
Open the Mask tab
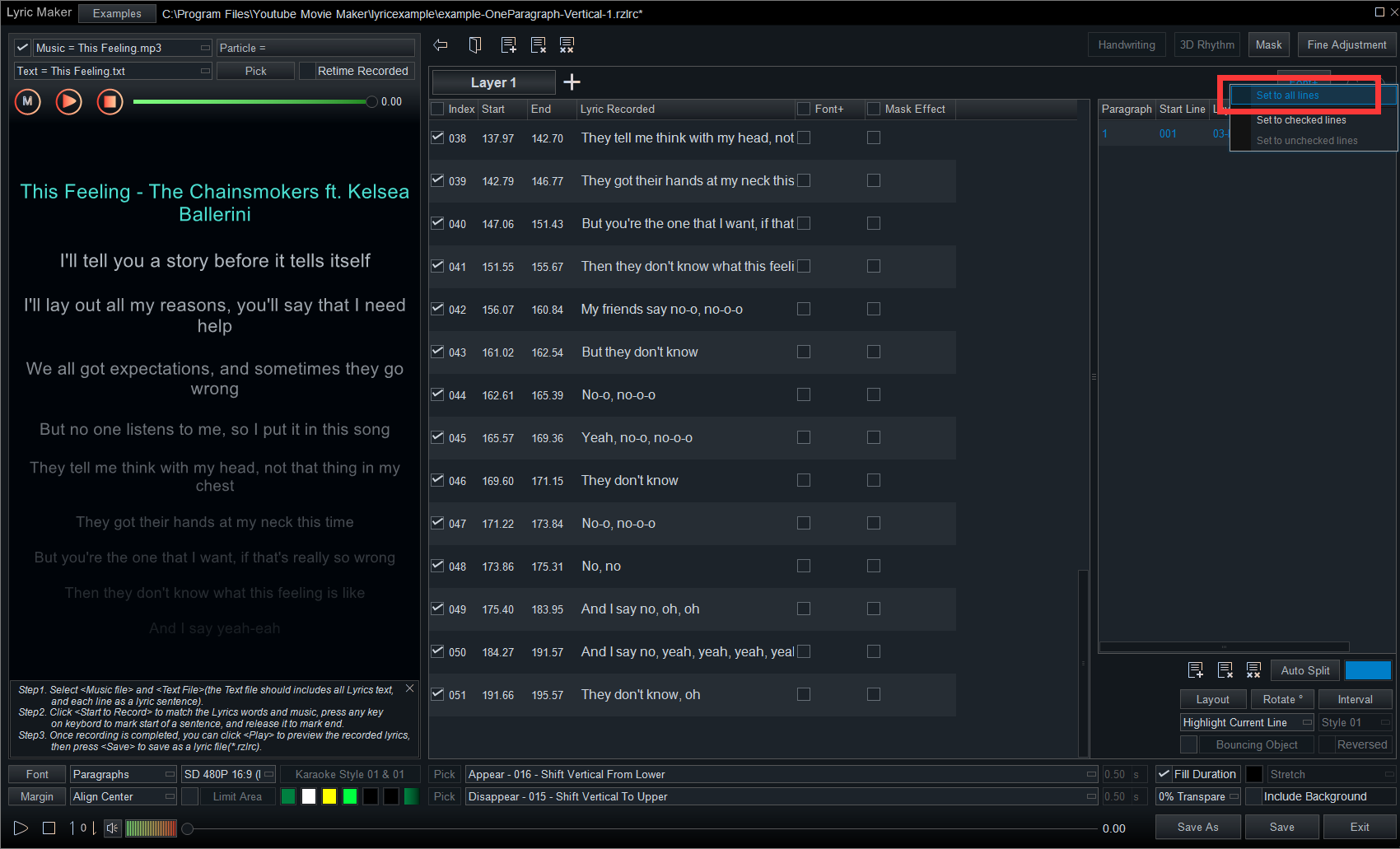tap(1268, 44)
